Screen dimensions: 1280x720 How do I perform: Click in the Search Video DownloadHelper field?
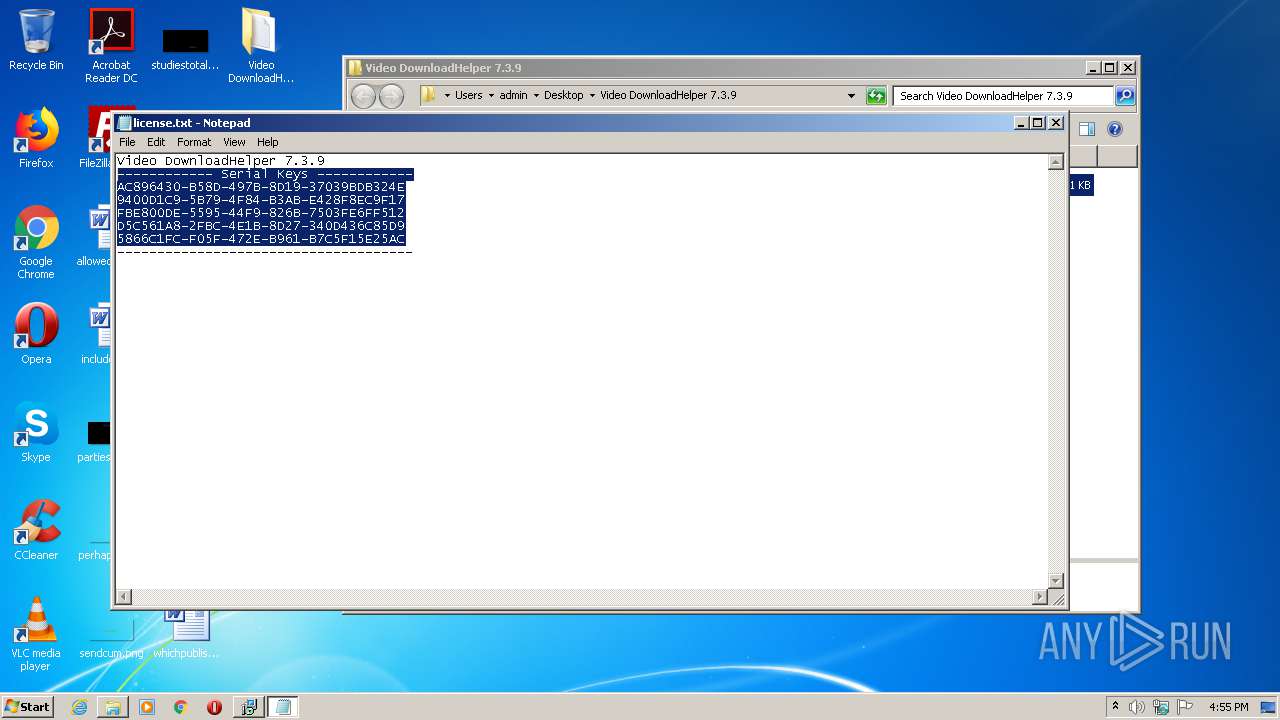pos(1003,96)
